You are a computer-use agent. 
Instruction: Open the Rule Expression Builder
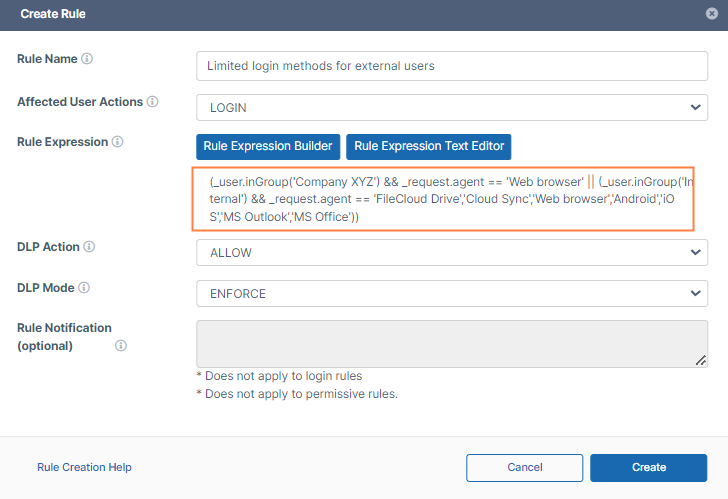coord(267,146)
